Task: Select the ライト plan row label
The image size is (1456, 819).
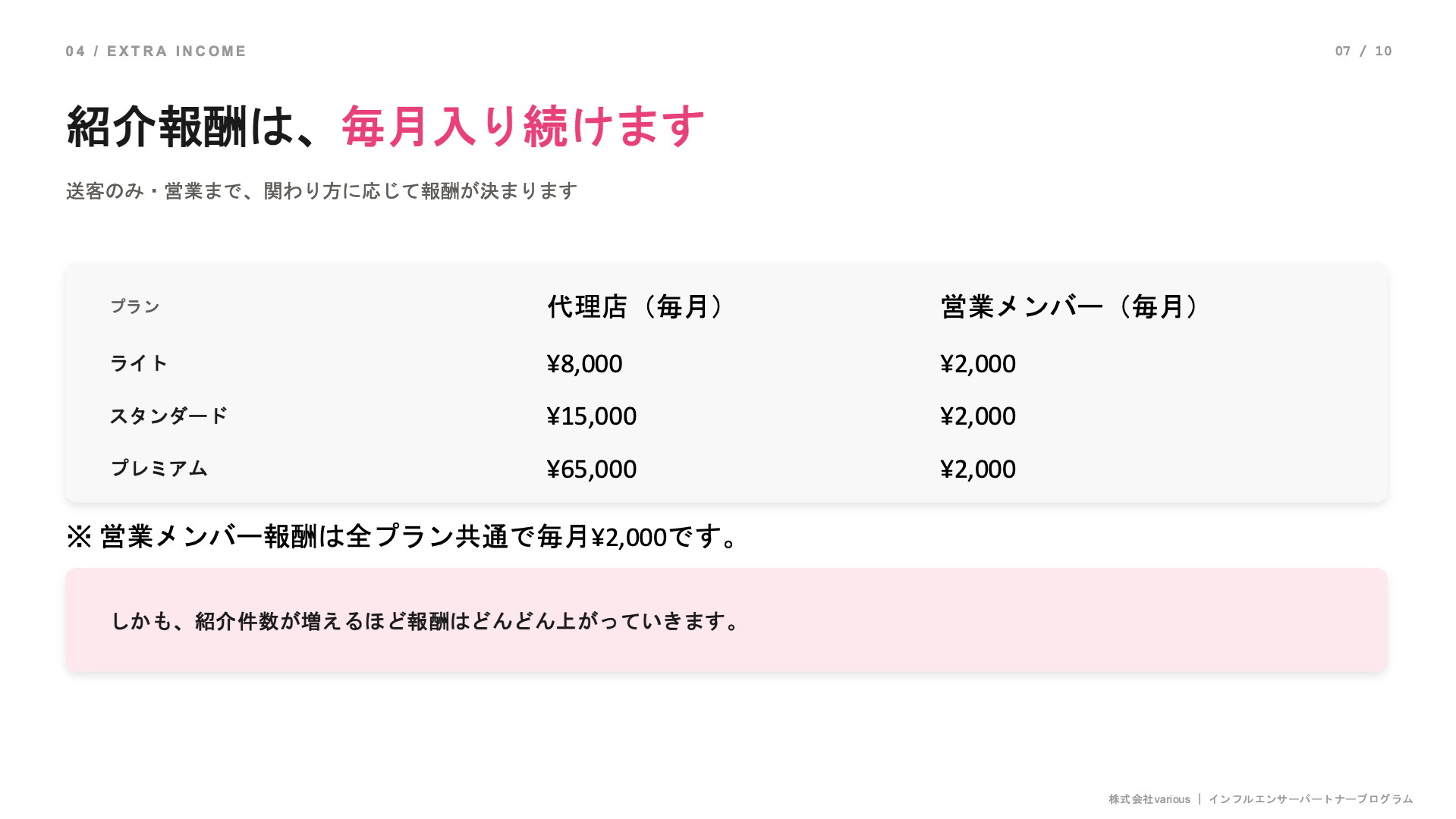Action: click(138, 363)
